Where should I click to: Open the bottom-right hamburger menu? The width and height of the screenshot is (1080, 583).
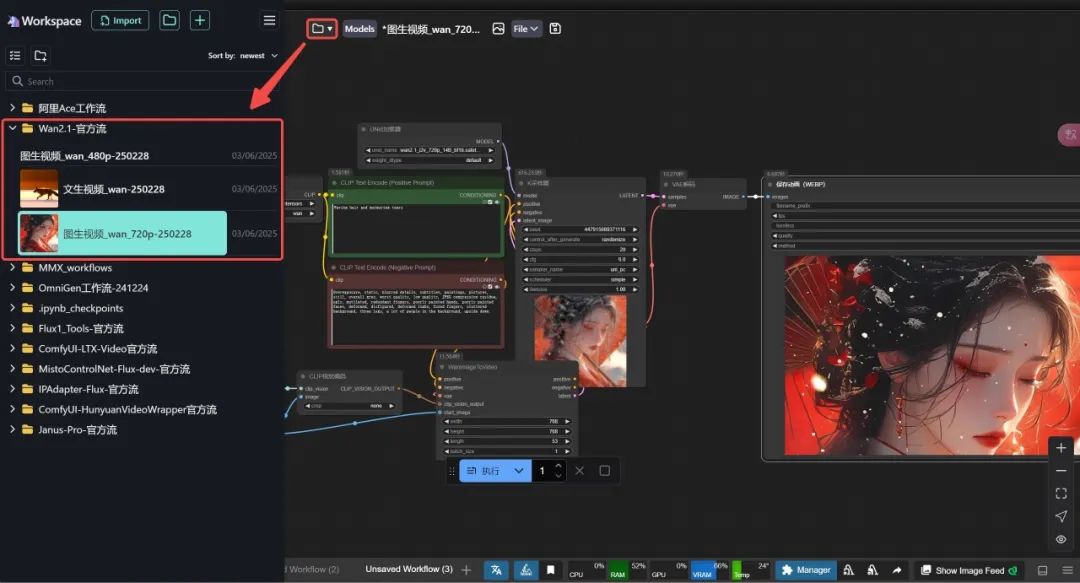(1067, 571)
